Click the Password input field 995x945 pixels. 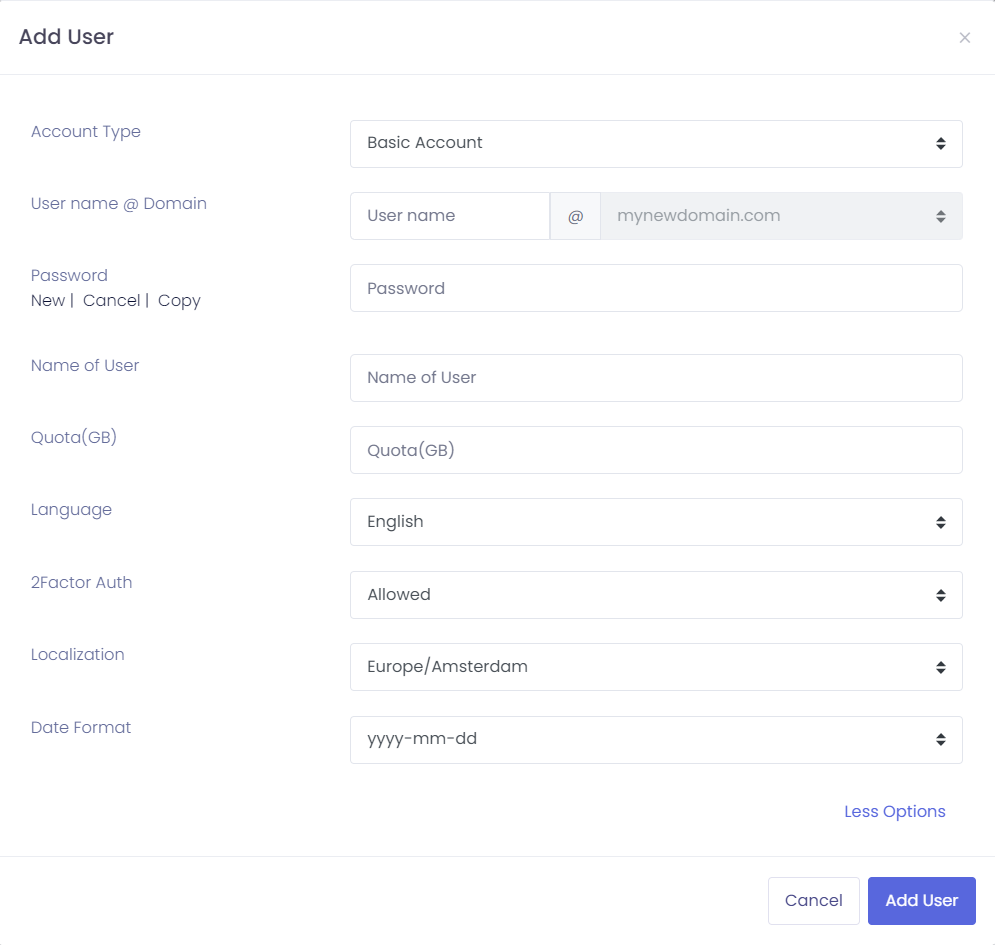coord(656,288)
